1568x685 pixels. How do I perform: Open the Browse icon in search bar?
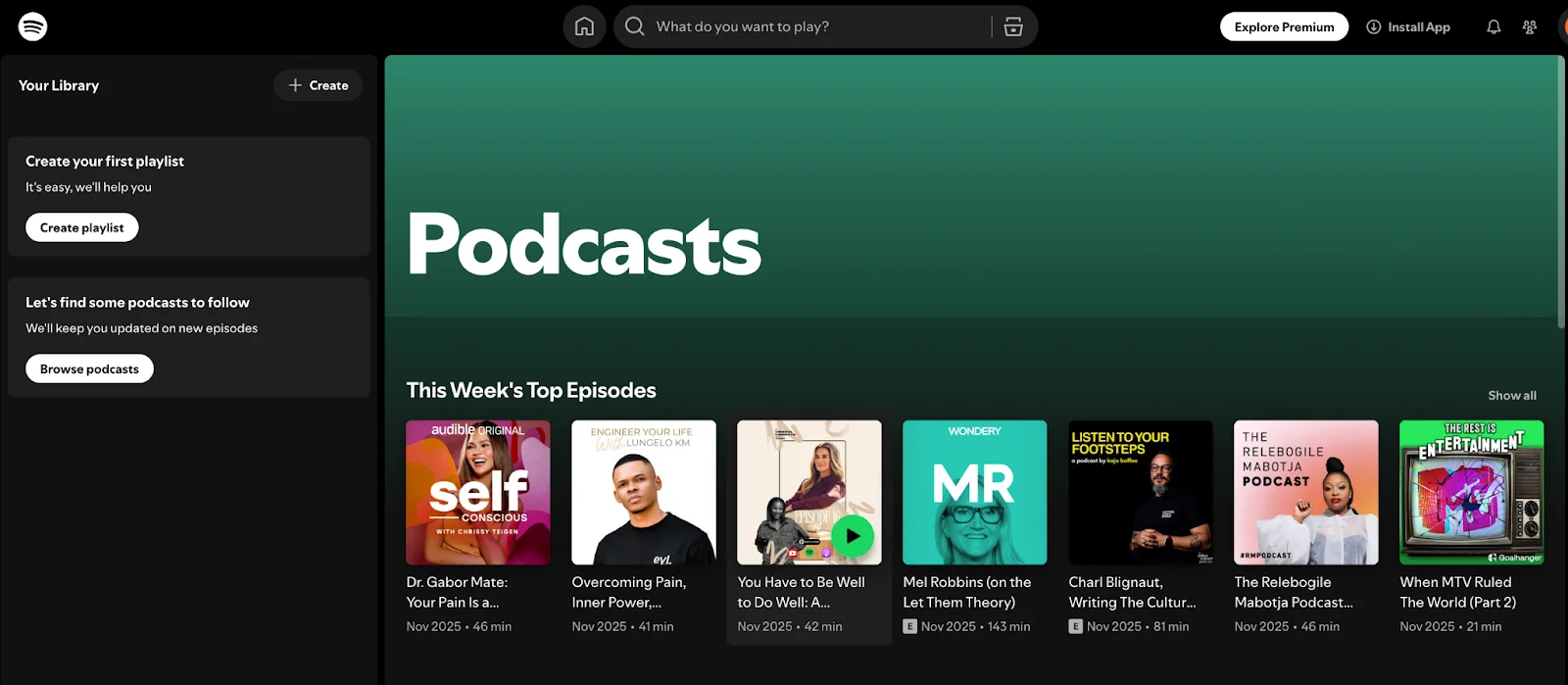[x=1013, y=26]
